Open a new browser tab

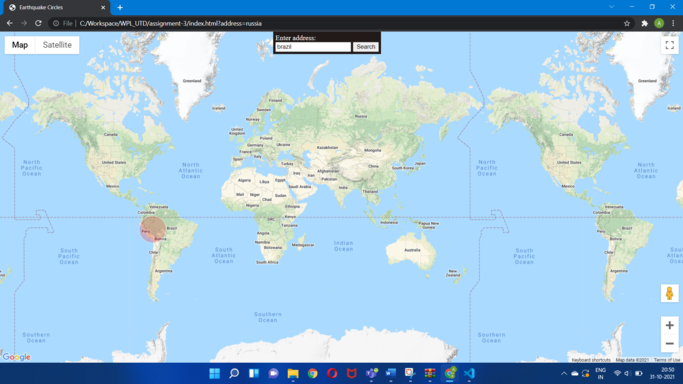(x=120, y=7)
